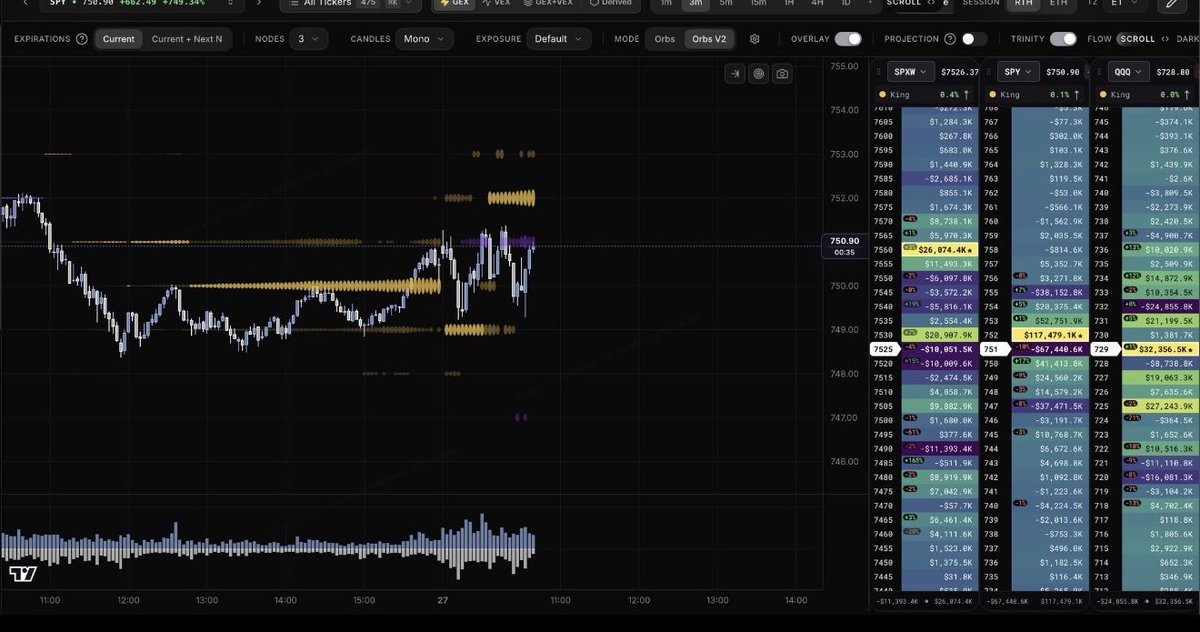Click the $7526.37 SPXW price value
This screenshot has width=1200, height=632.
[x=959, y=72]
